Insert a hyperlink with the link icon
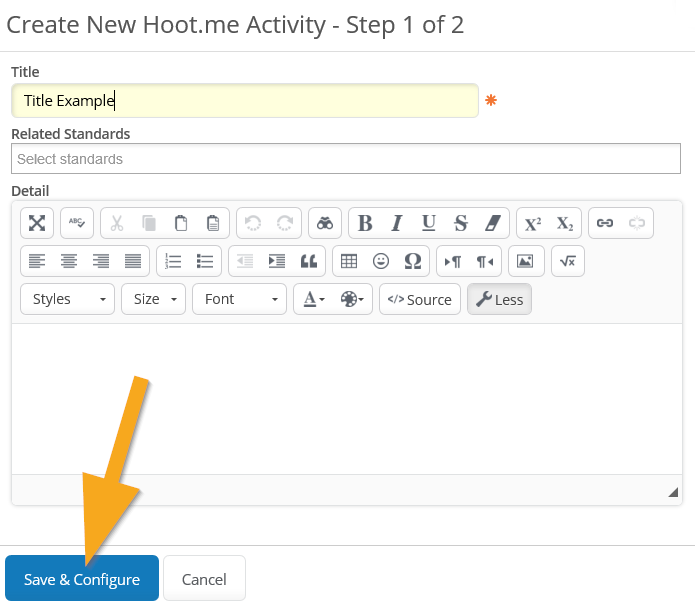 point(605,223)
